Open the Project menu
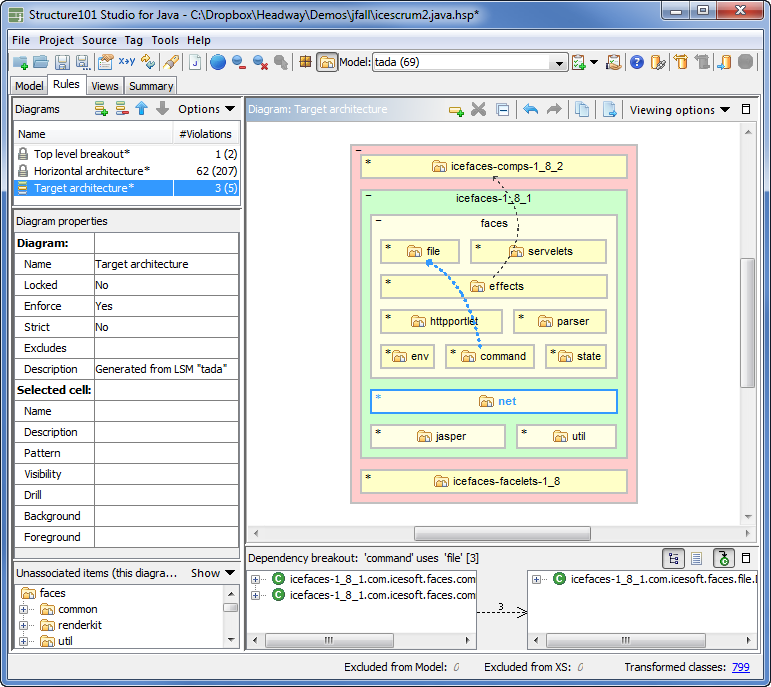This screenshot has width=771, height=687. click(57, 40)
